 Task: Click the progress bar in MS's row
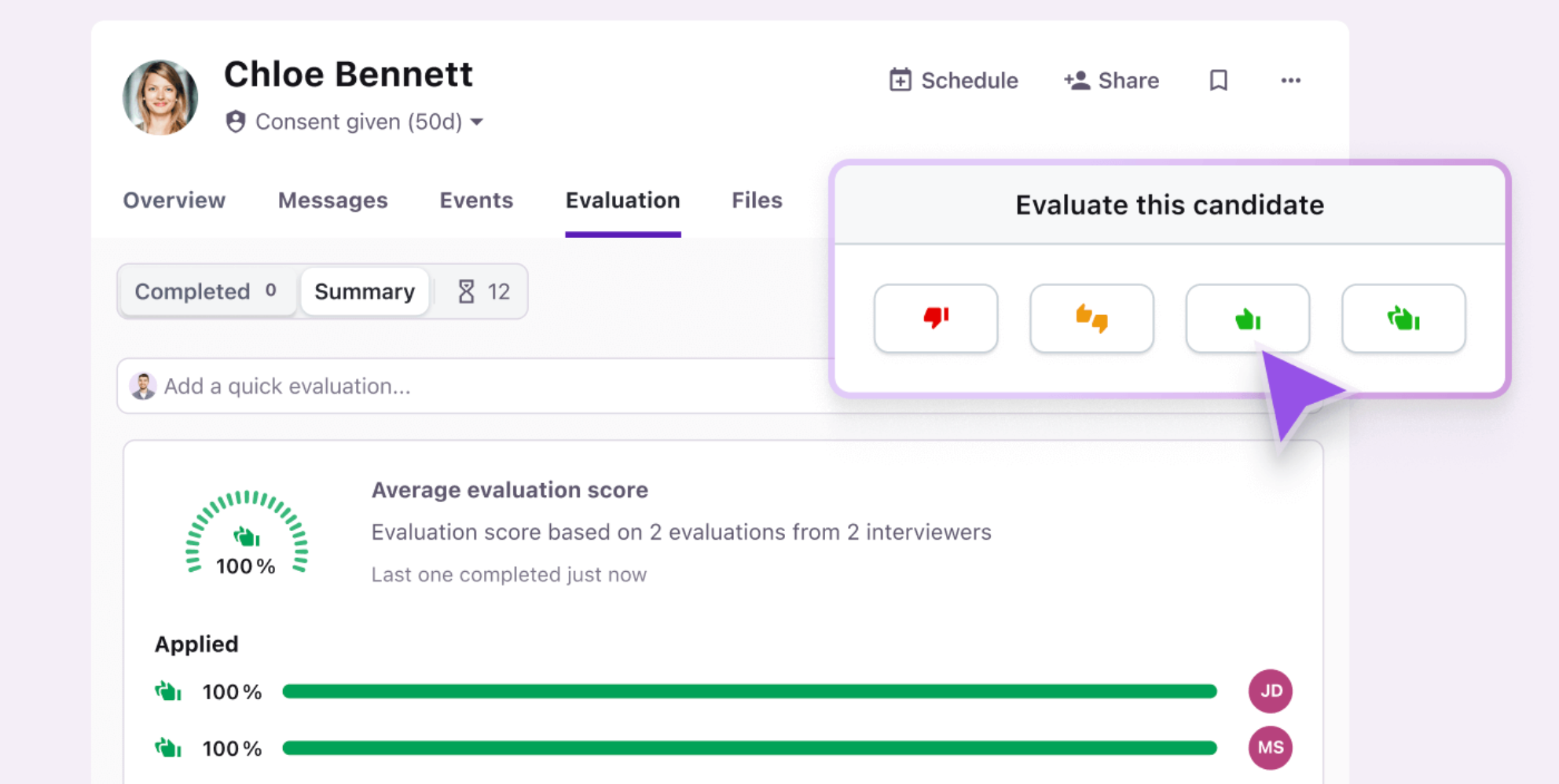750,748
